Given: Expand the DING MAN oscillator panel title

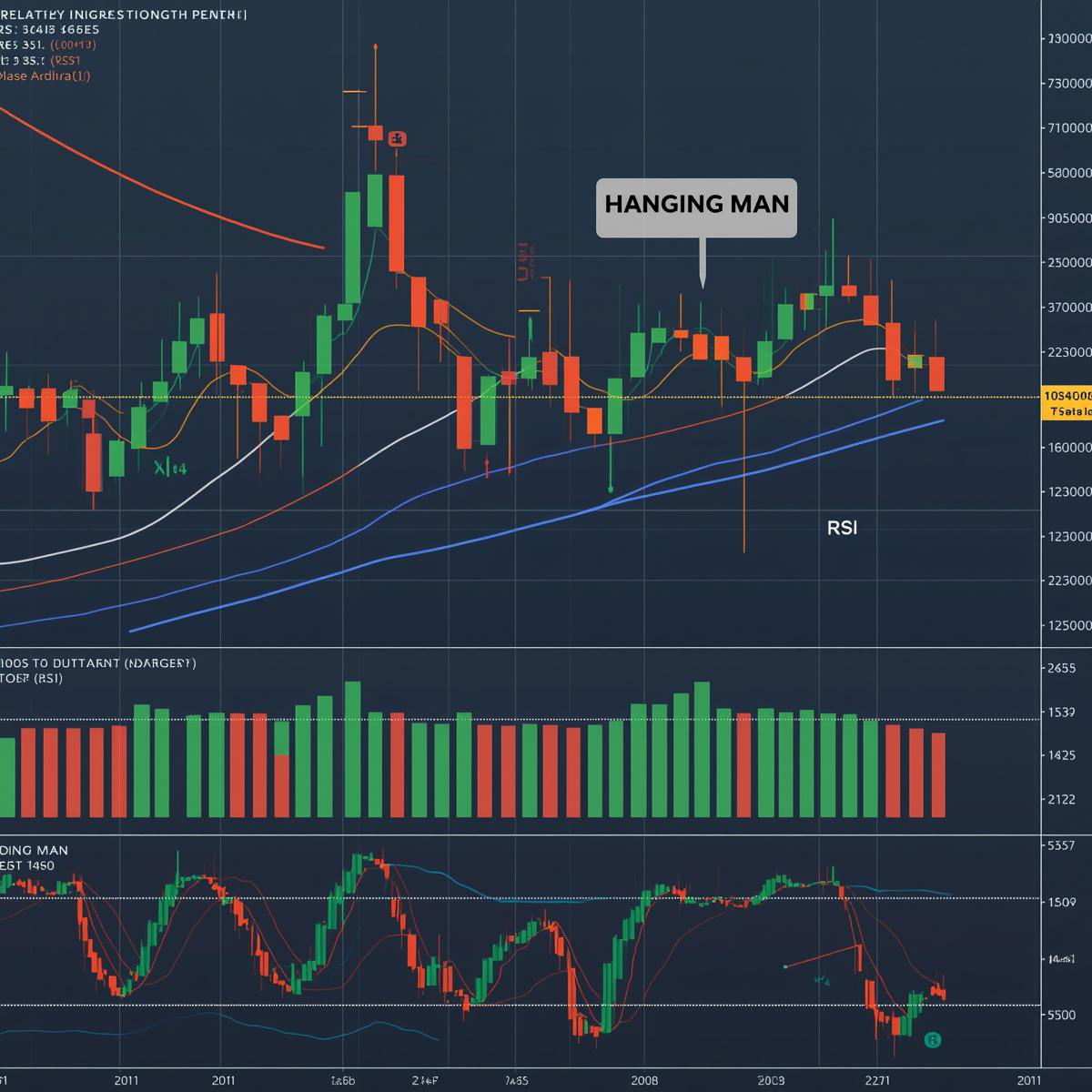Looking at the screenshot, I should click(34, 850).
